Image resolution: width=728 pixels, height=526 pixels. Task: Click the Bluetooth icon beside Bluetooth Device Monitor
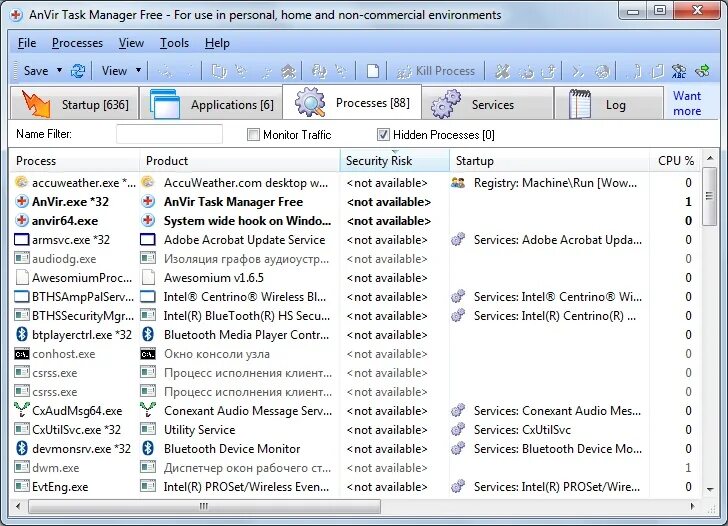pos(148,448)
